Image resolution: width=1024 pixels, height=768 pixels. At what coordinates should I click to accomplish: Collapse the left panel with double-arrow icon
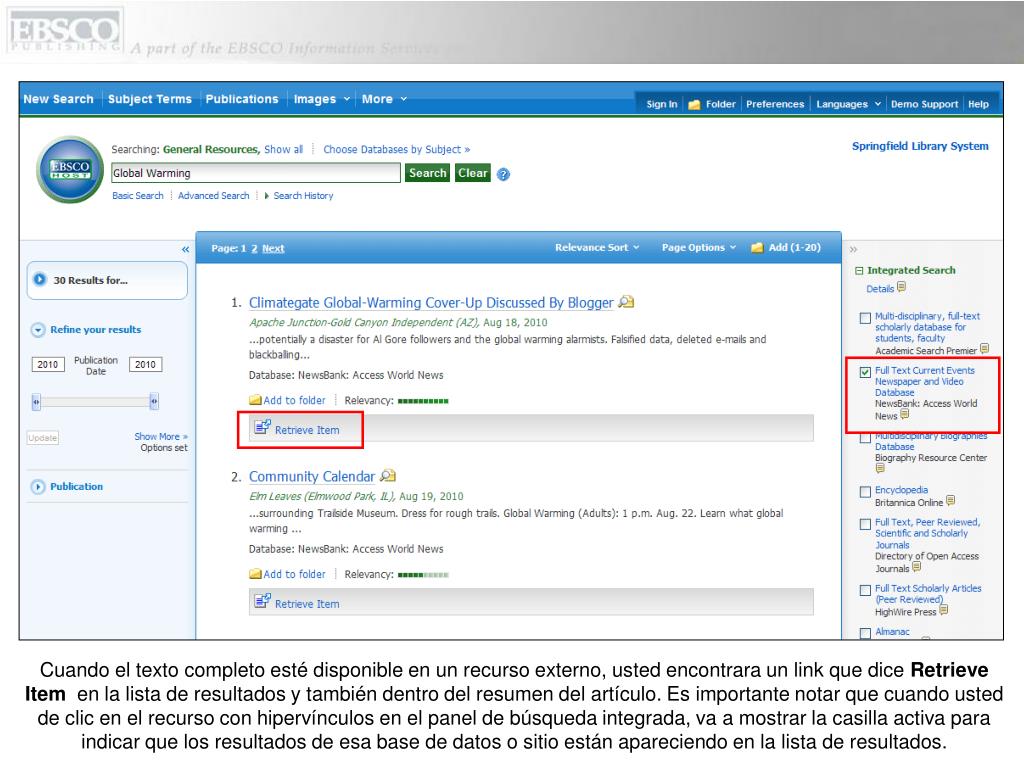[x=185, y=249]
